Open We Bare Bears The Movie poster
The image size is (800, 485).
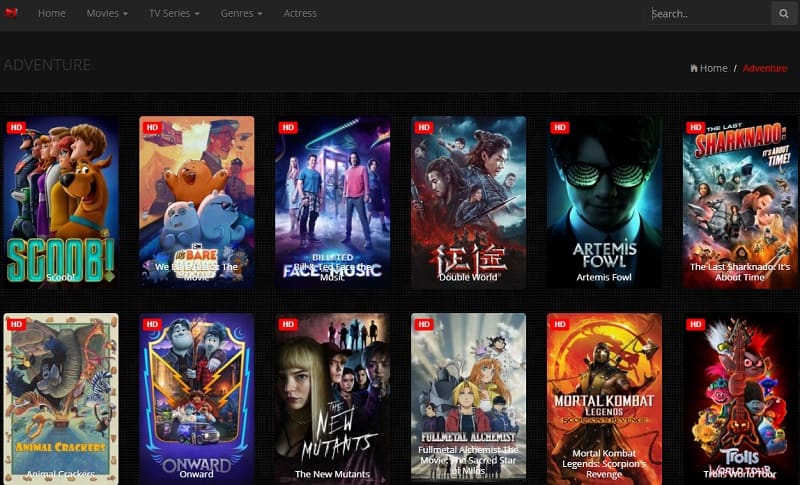[x=197, y=202]
